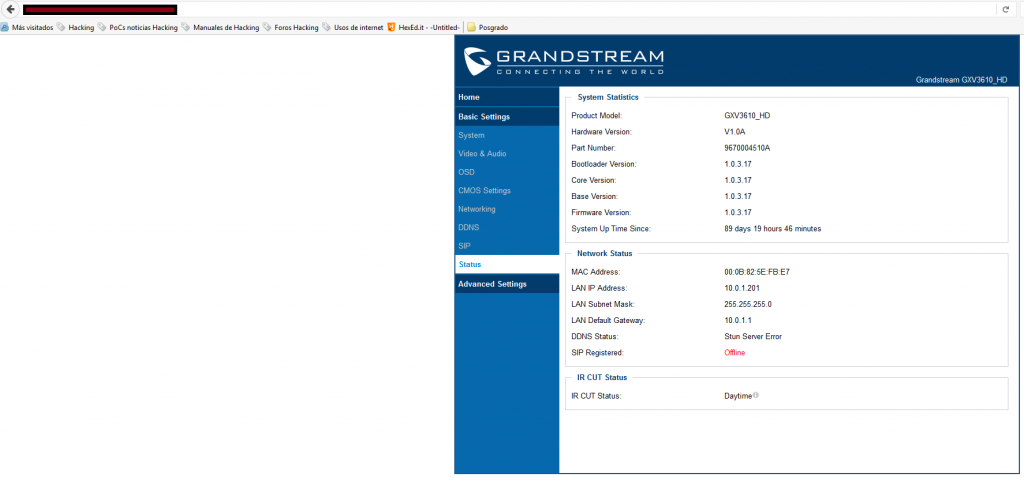
Task: Open the Hacking bookmark tag
Action: pyautogui.click(x=75, y=28)
